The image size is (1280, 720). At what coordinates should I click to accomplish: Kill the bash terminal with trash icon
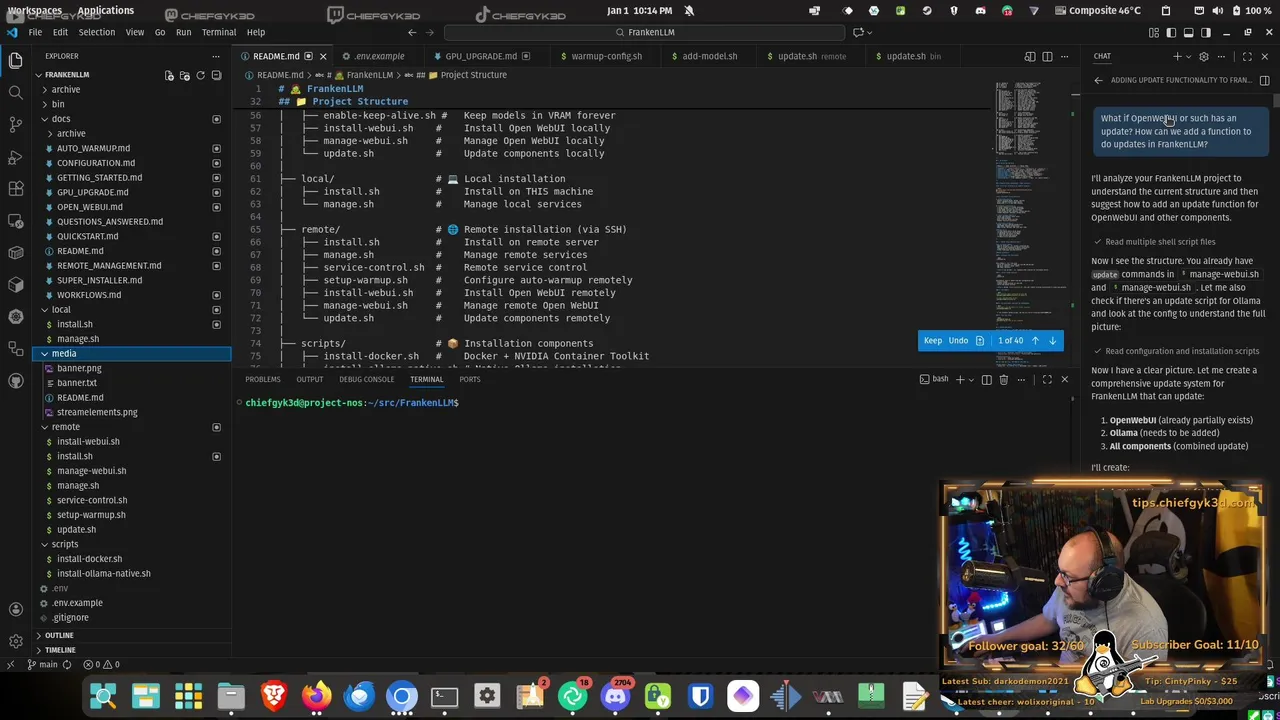1004,380
